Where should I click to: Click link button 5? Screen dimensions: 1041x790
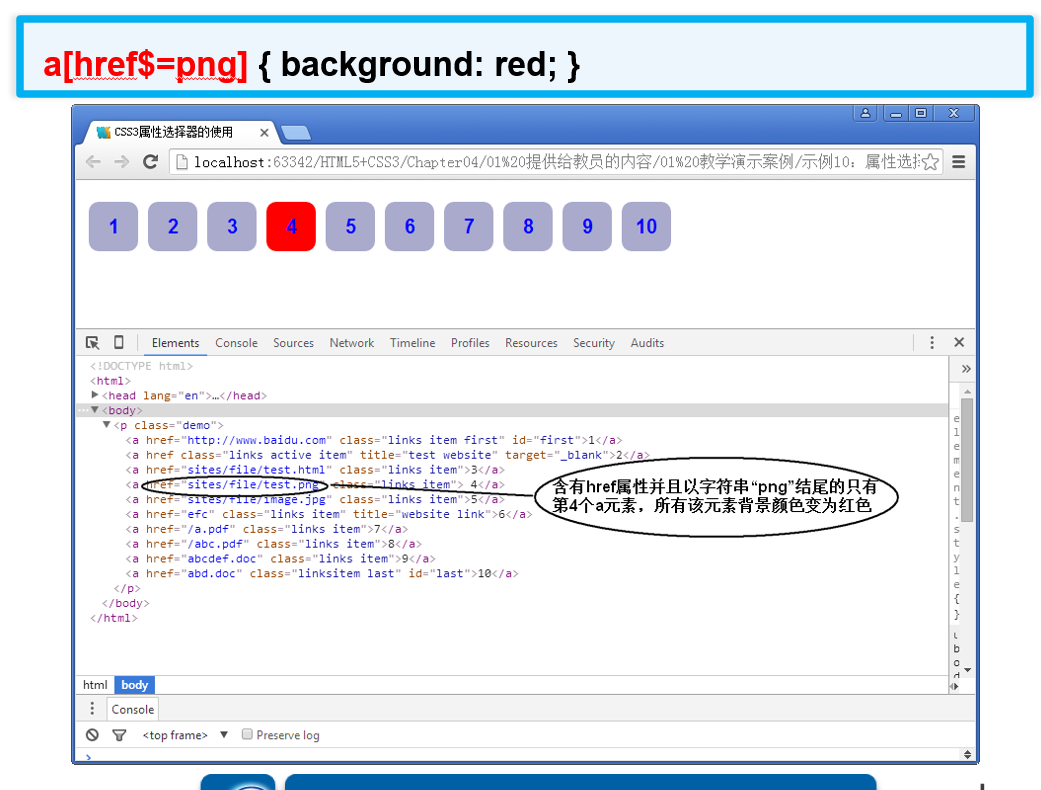pos(351,226)
